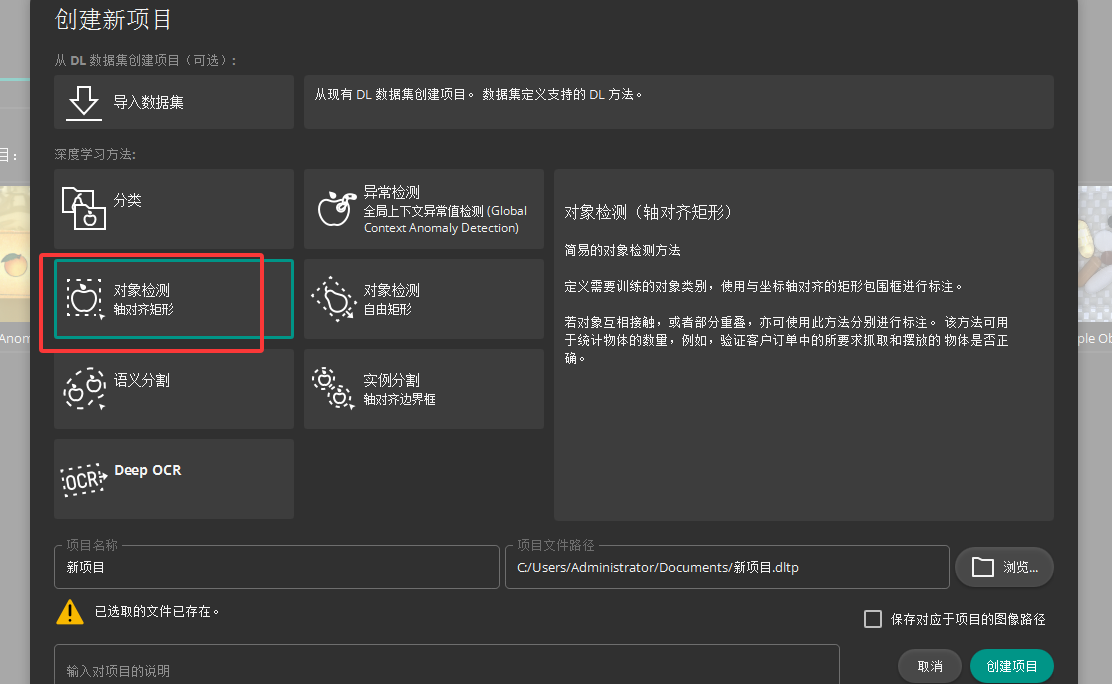
Task: Open the 浏览 file browser
Action: pyautogui.click(x=1004, y=566)
